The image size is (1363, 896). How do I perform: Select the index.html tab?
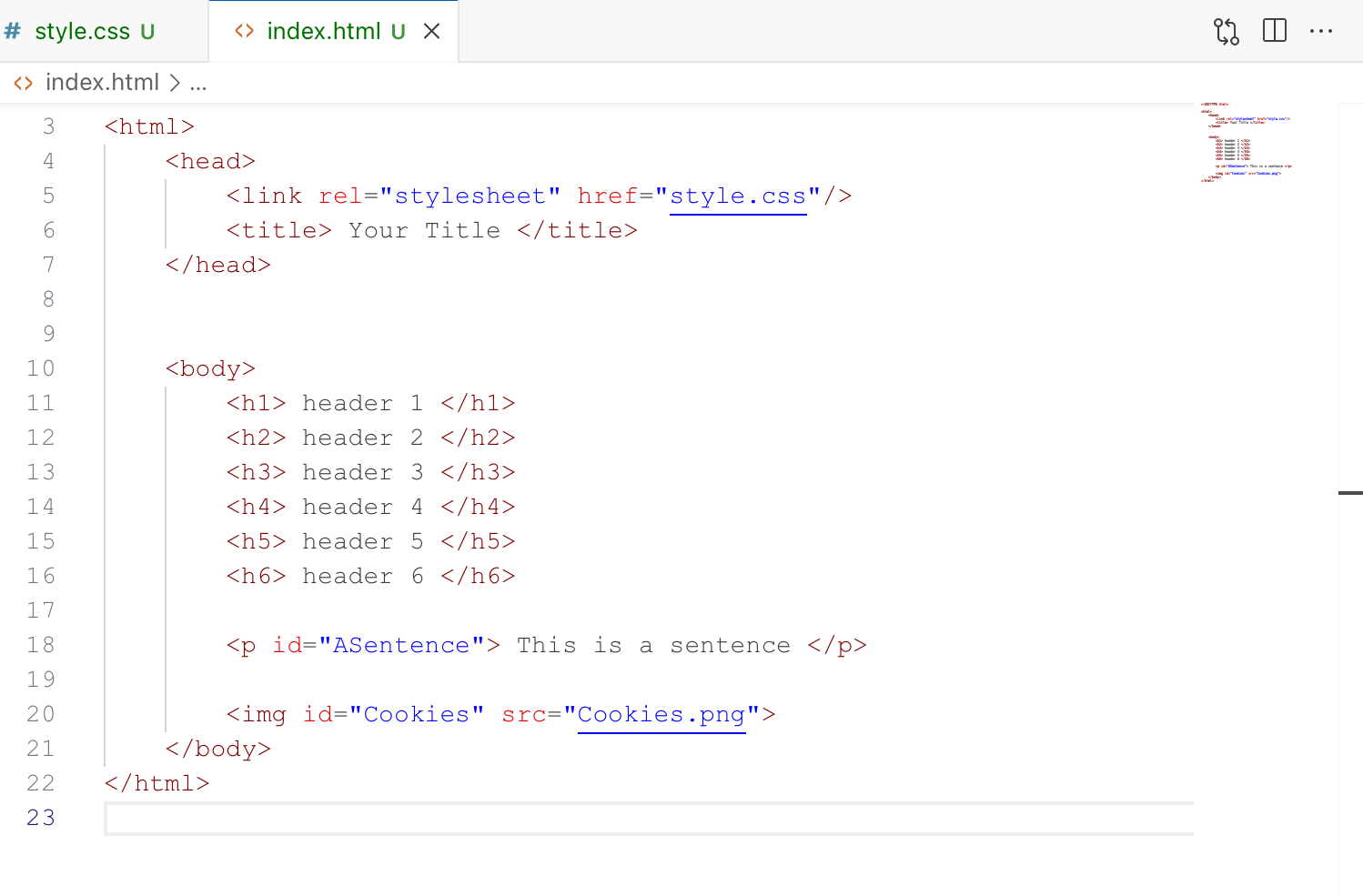323,31
